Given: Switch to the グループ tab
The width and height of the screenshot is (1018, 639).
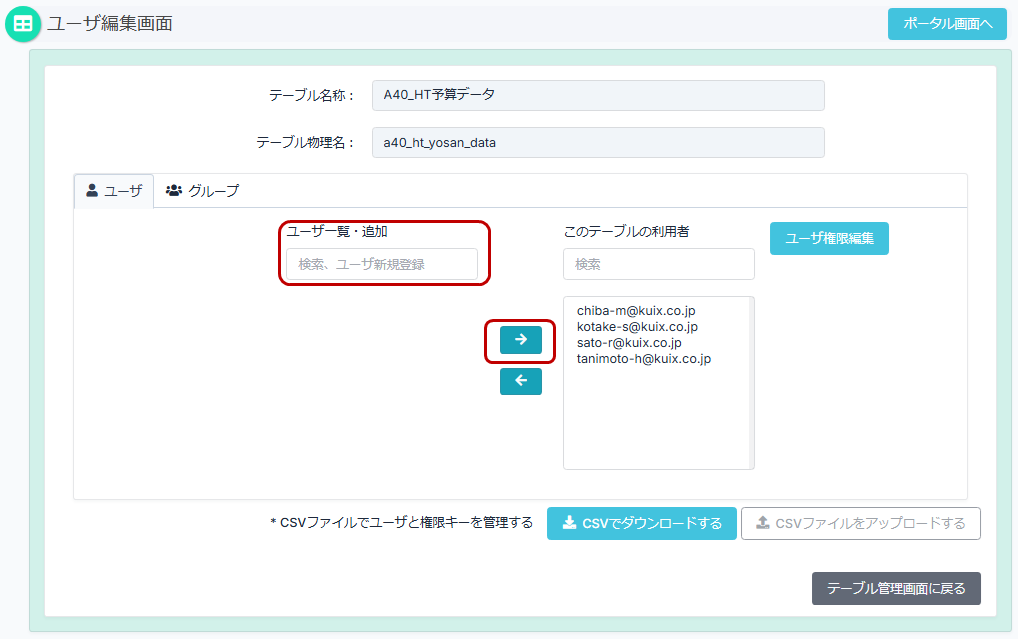Looking at the screenshot, I should tap(203, 190).
